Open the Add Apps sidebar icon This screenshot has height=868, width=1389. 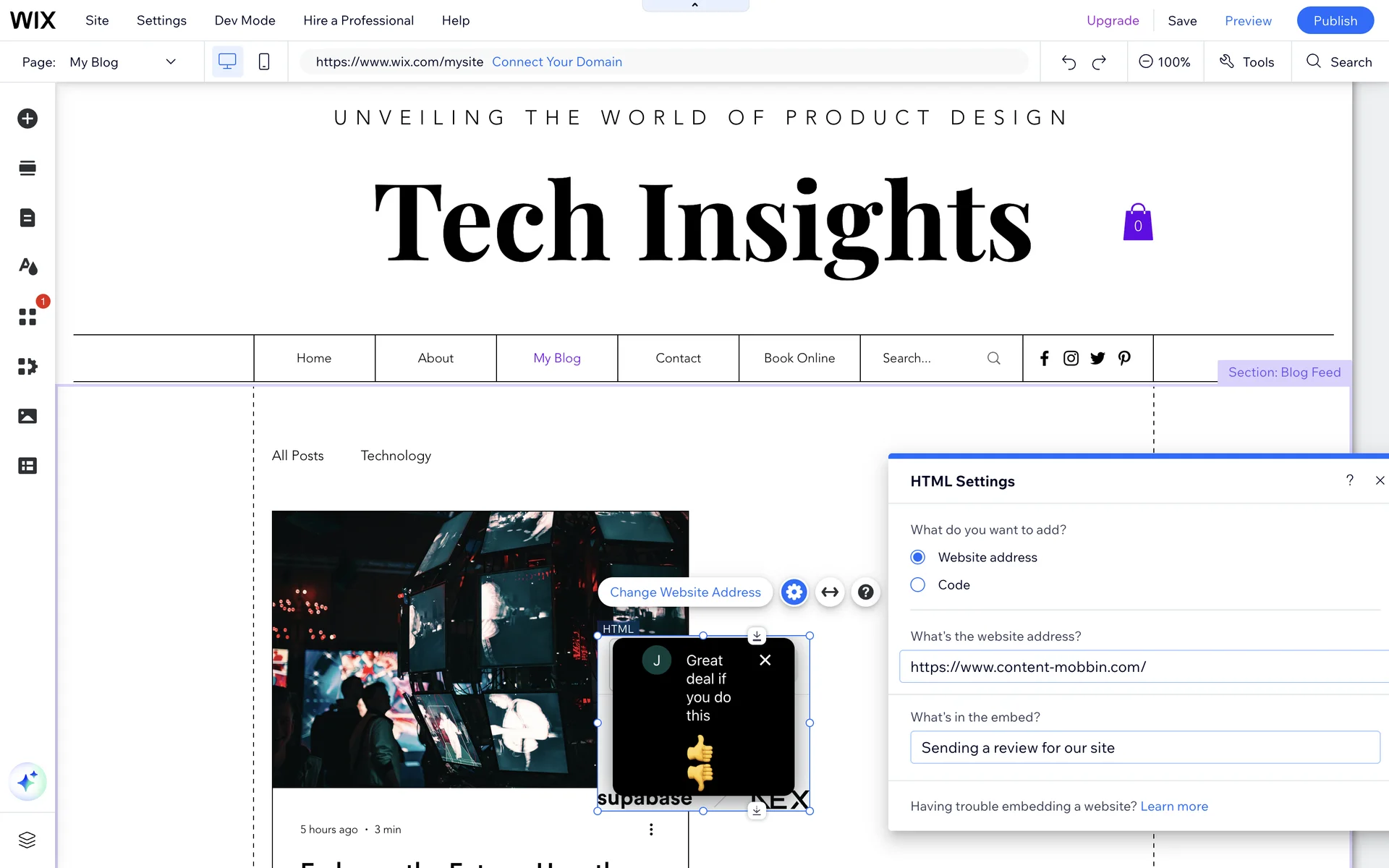coord(27,317)
